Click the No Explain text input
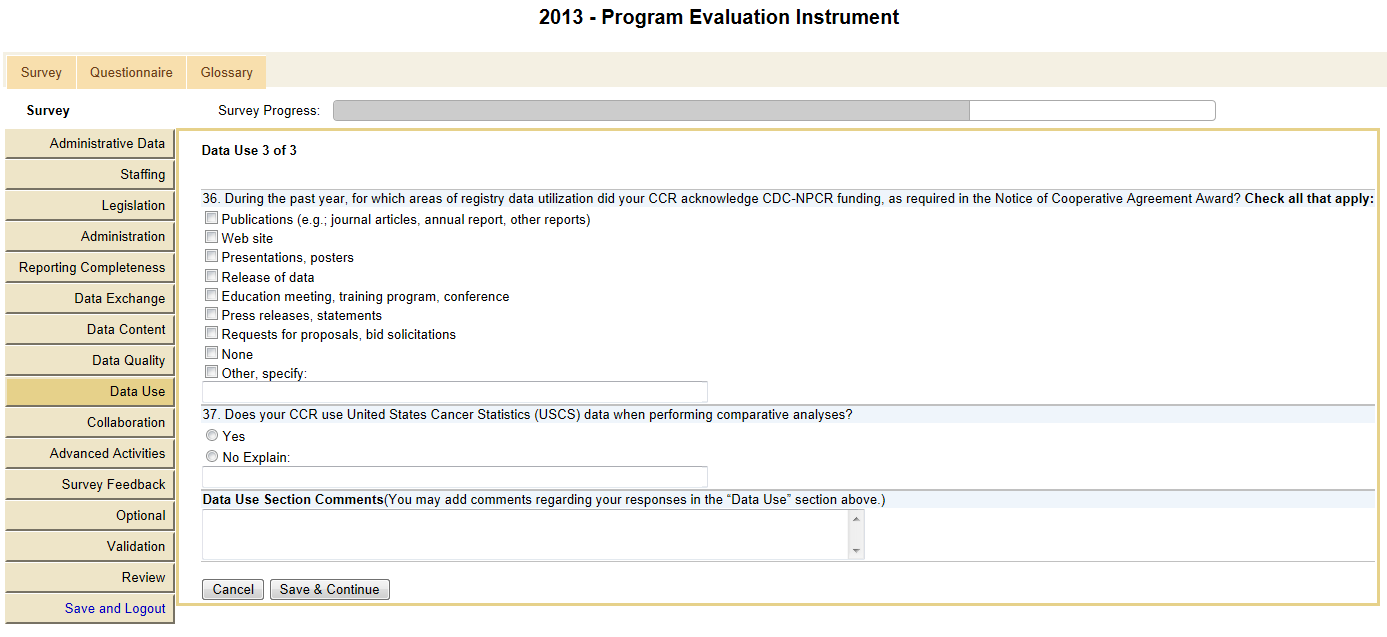Image resolution: width=1387 pixels, height=637 pixels. (x=454, y=477)
